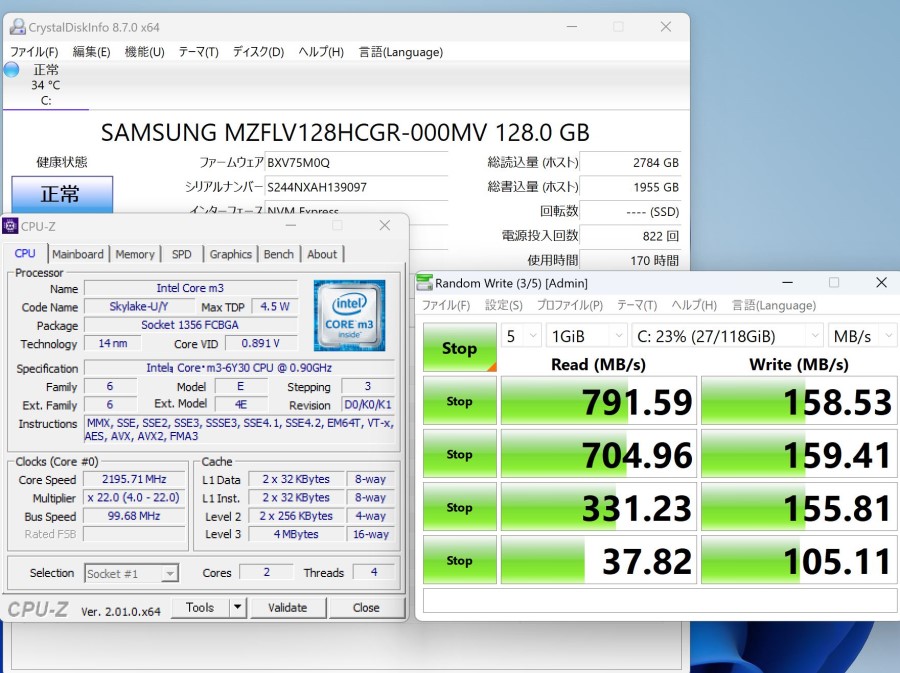This screenshot has width=900, height=673.
Task: Open the drive dropdown showing C: 23%
Action: [727, 336]
